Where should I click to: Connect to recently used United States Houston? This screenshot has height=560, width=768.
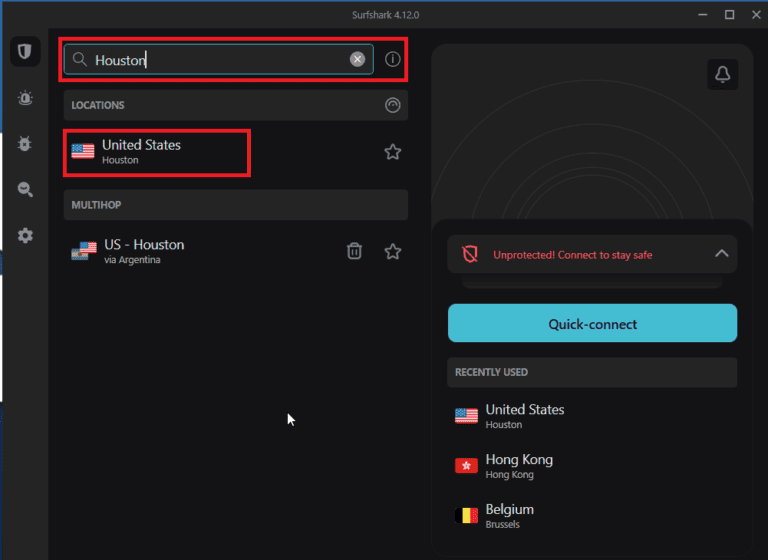(524, 416)
